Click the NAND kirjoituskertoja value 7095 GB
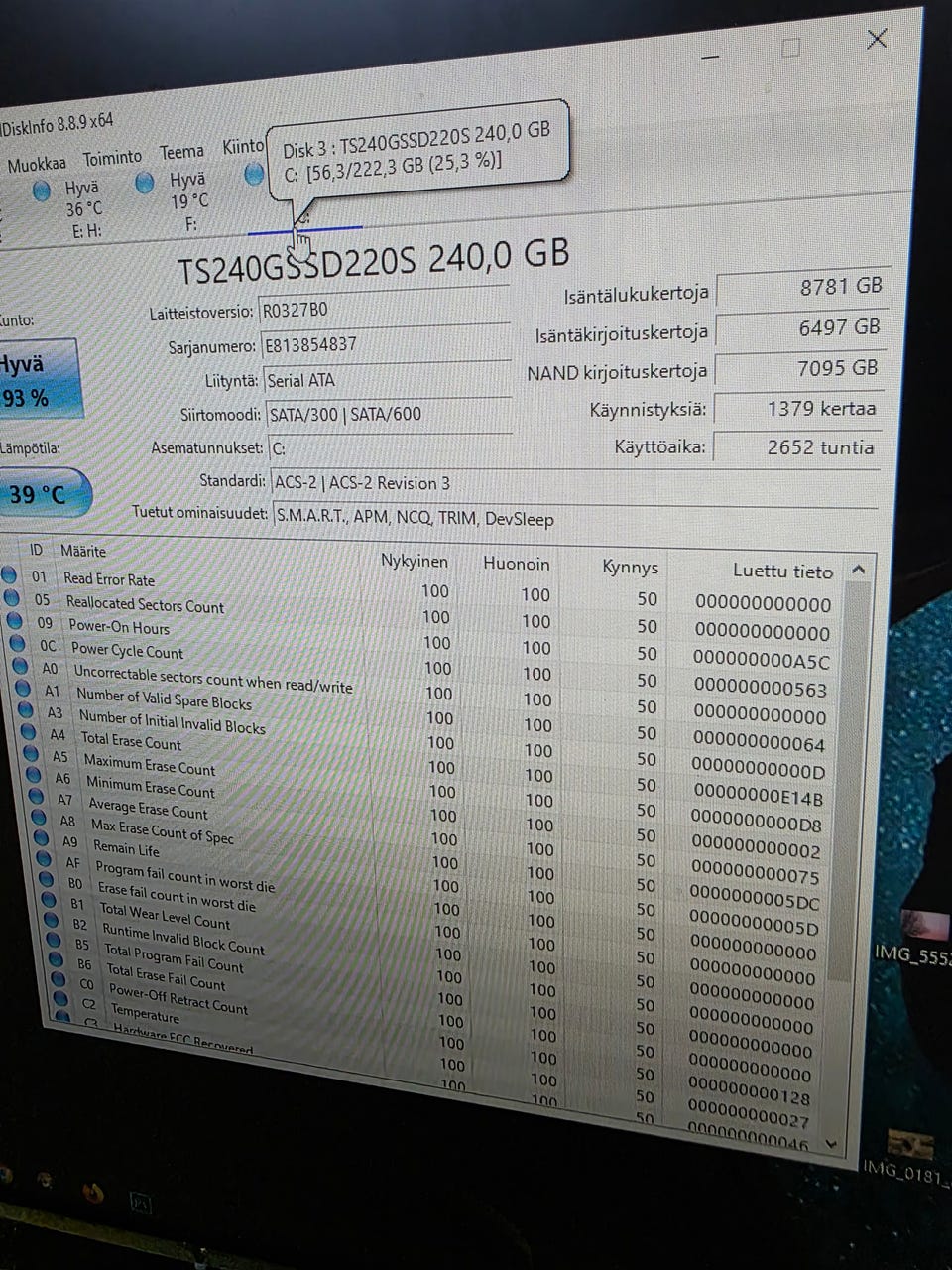This screenshot has width=952, height=1270. click(x=798, y=369)
